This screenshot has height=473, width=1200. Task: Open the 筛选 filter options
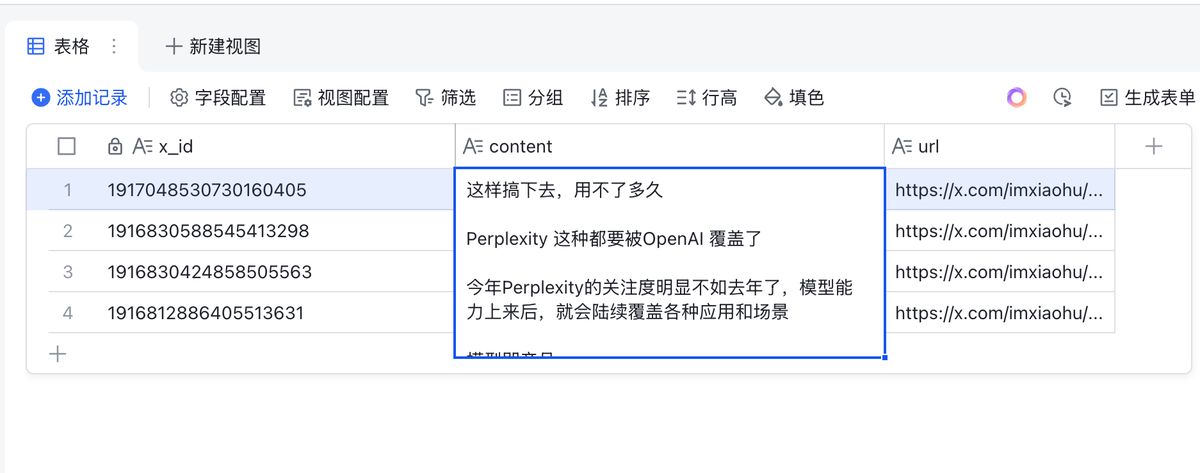click(x=446, y=98)
